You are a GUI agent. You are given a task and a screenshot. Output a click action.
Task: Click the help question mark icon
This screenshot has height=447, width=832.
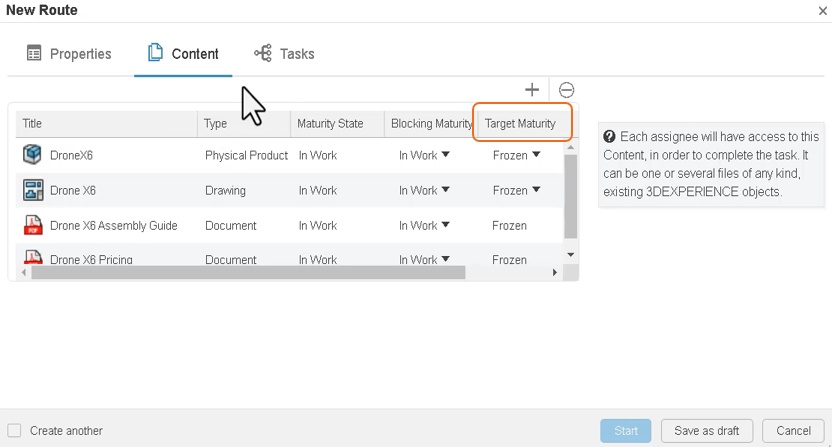coord(609,136)
